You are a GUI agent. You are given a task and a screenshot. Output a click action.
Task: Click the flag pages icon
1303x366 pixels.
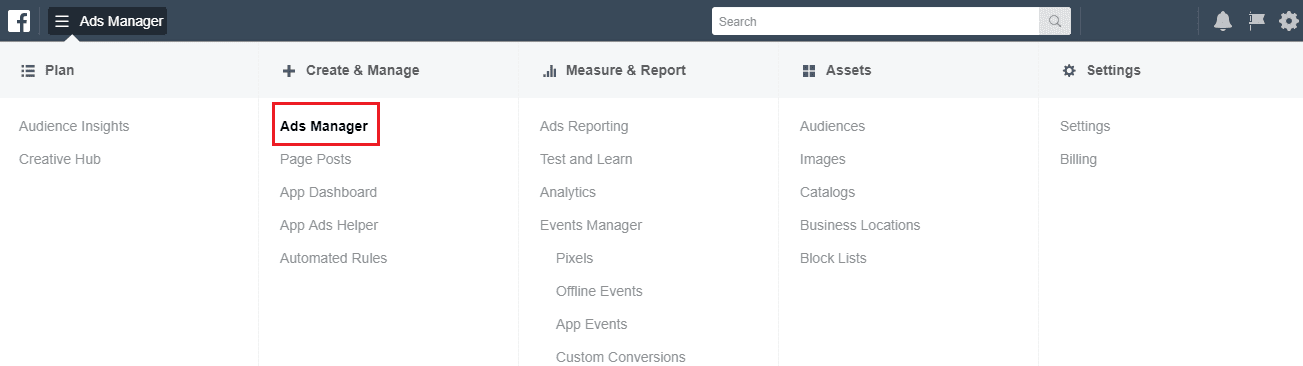click(x=1257, y=21)
